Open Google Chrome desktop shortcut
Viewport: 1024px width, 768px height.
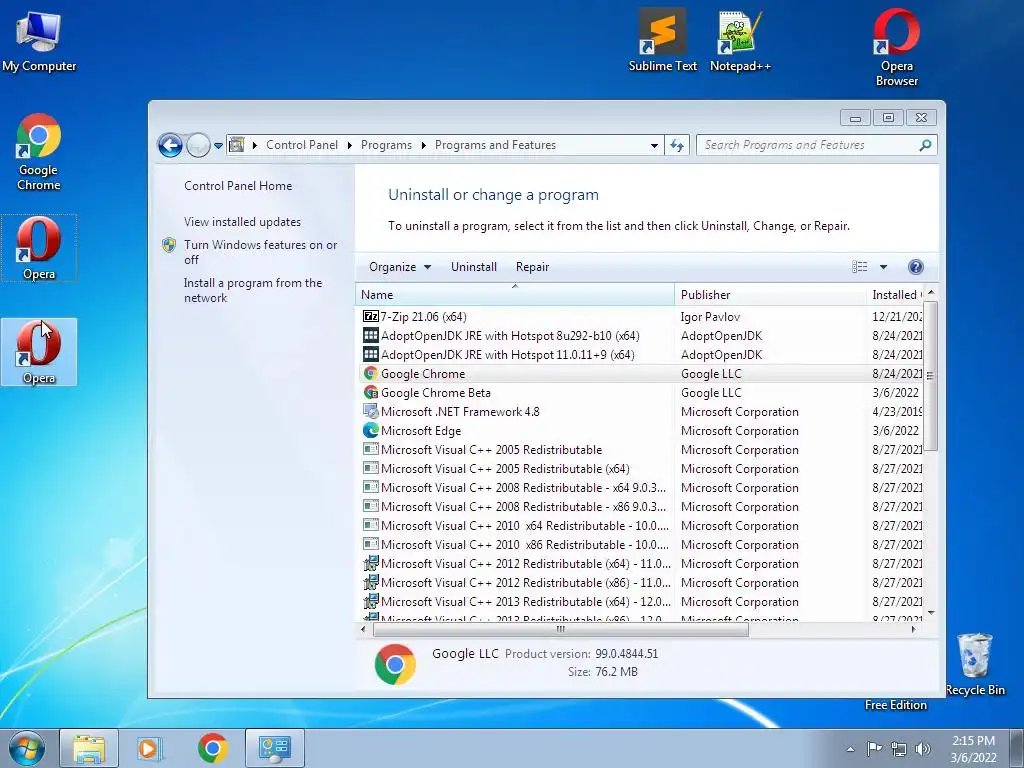[39, 152]
